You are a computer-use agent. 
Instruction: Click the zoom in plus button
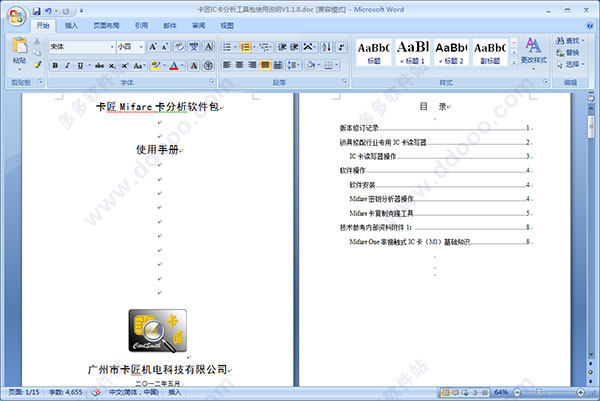pyautogui.click(x=580, y=392)
